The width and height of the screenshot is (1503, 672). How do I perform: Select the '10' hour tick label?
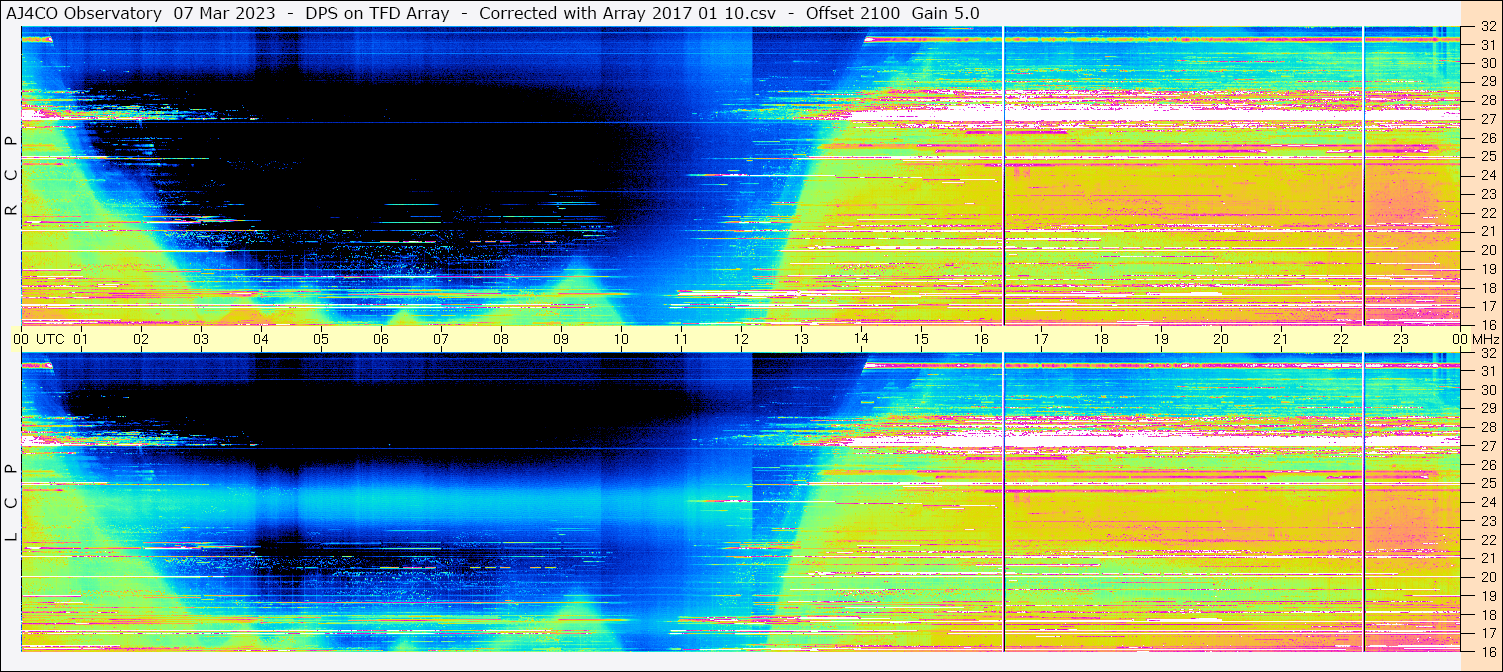point(621,339)
